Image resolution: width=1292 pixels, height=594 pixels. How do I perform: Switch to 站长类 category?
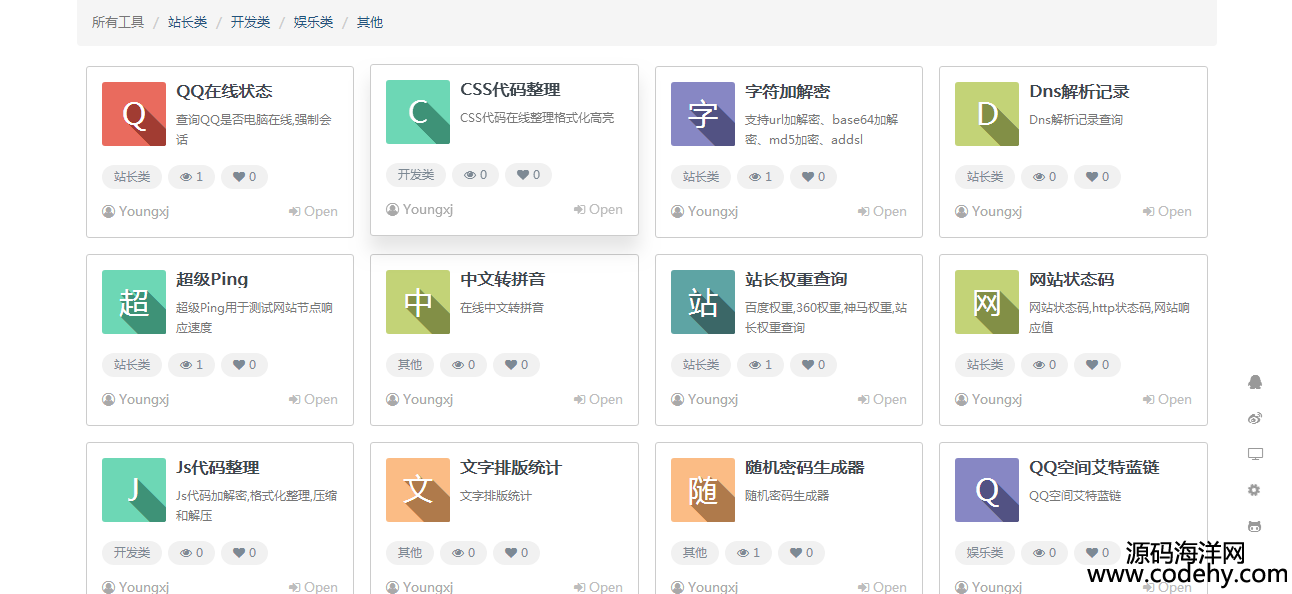pos(188,22)
